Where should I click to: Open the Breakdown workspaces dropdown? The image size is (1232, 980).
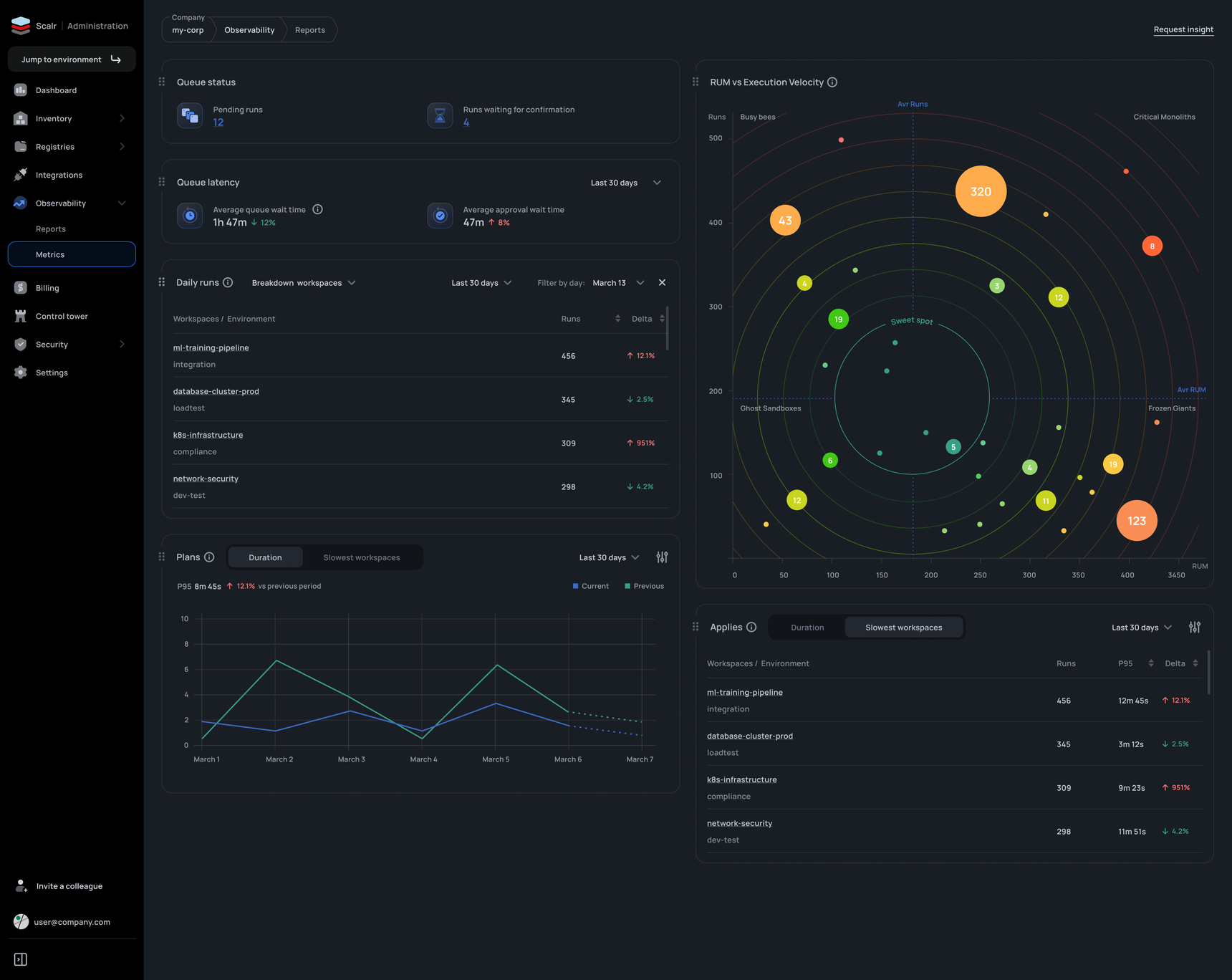pyautogui.click(x=304, y=283)
